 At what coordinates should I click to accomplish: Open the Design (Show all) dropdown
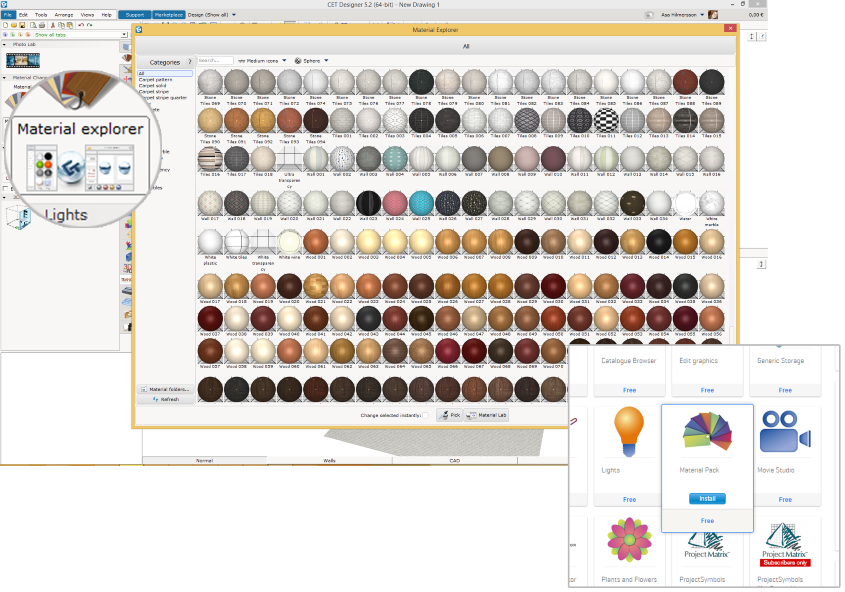[x=212, y=15]
